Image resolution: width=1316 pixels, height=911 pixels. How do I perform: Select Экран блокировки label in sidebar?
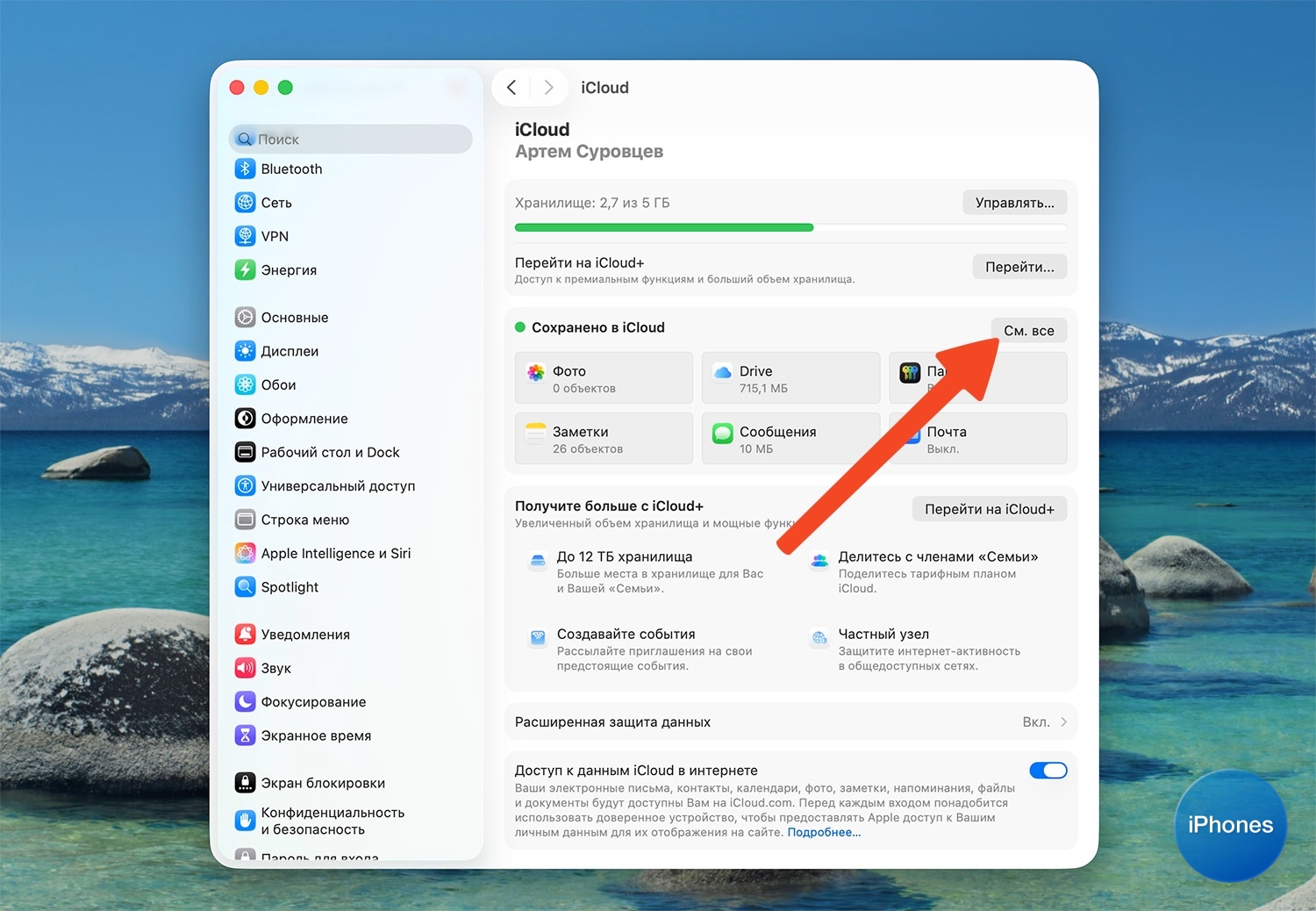[x=323, y=783]
